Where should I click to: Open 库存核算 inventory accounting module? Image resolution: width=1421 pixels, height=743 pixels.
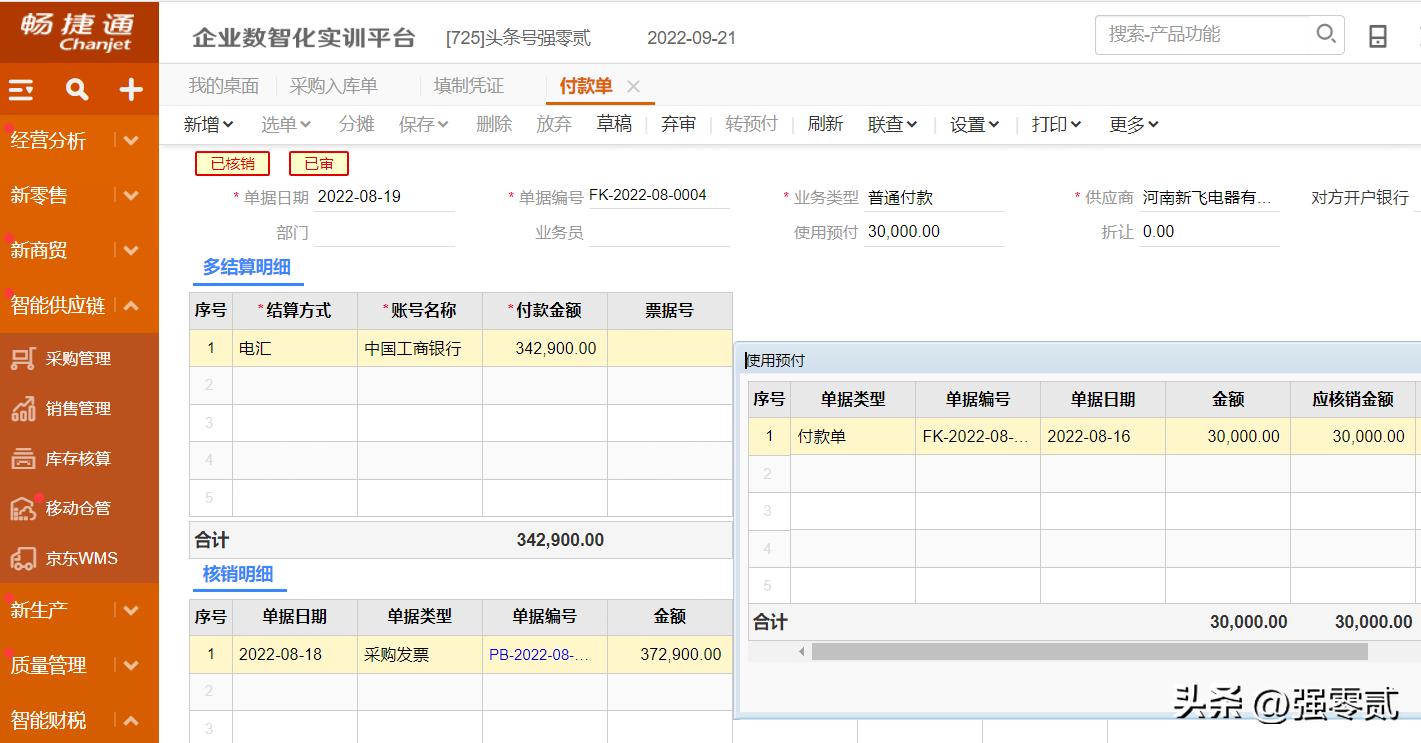tap(77, 459)
